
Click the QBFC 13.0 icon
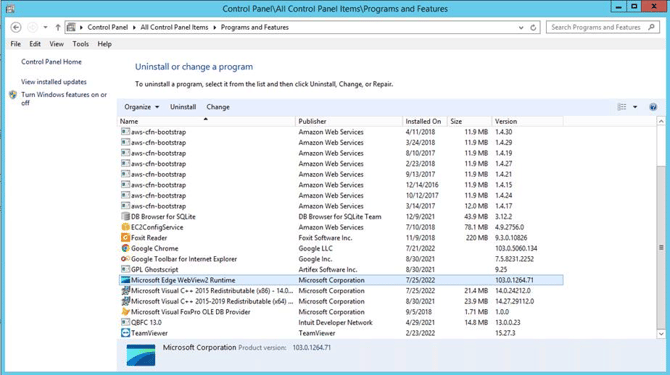pos(125,322)
